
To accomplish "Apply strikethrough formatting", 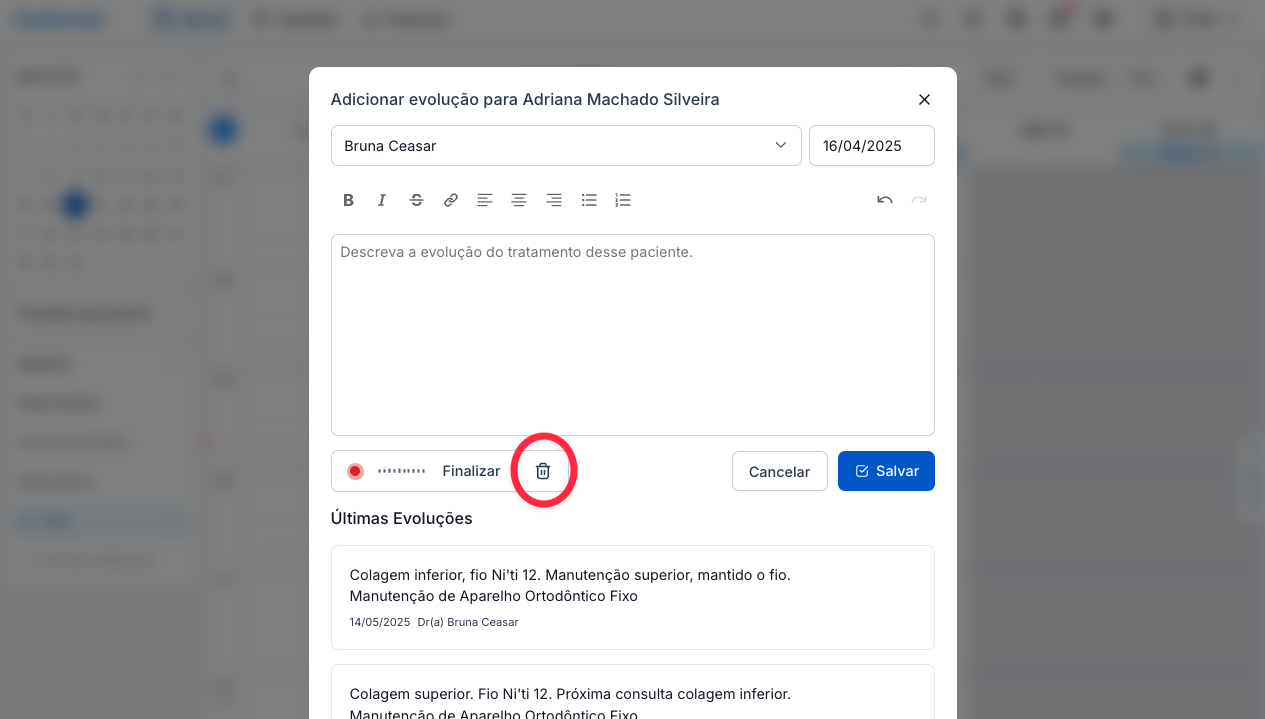I will coord(416,200).
